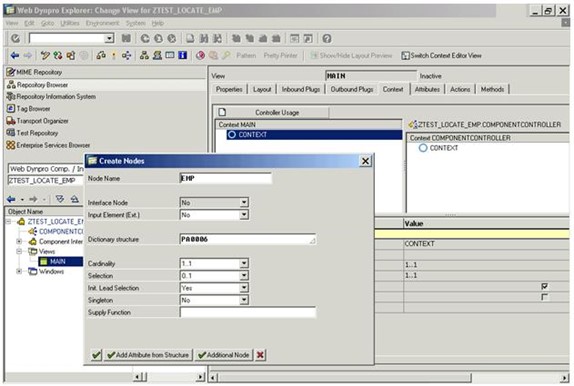Click the Expand all nodes icon above object tree
Image resolution: width=574 pixels, height=386 pixels.
[x=60, y=199]
